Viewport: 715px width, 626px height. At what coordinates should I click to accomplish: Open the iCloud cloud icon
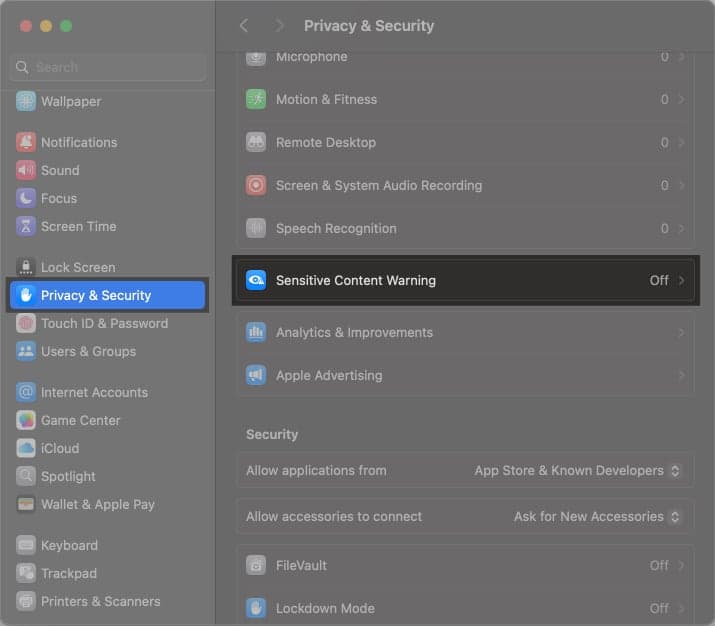26,448
